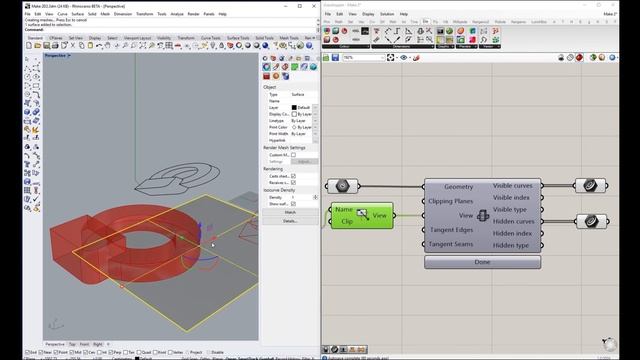Click the blue Save icon on Grasshopper canvas toolbar
The height and width of the screenshot is (360, 640).
coord(335,58)
